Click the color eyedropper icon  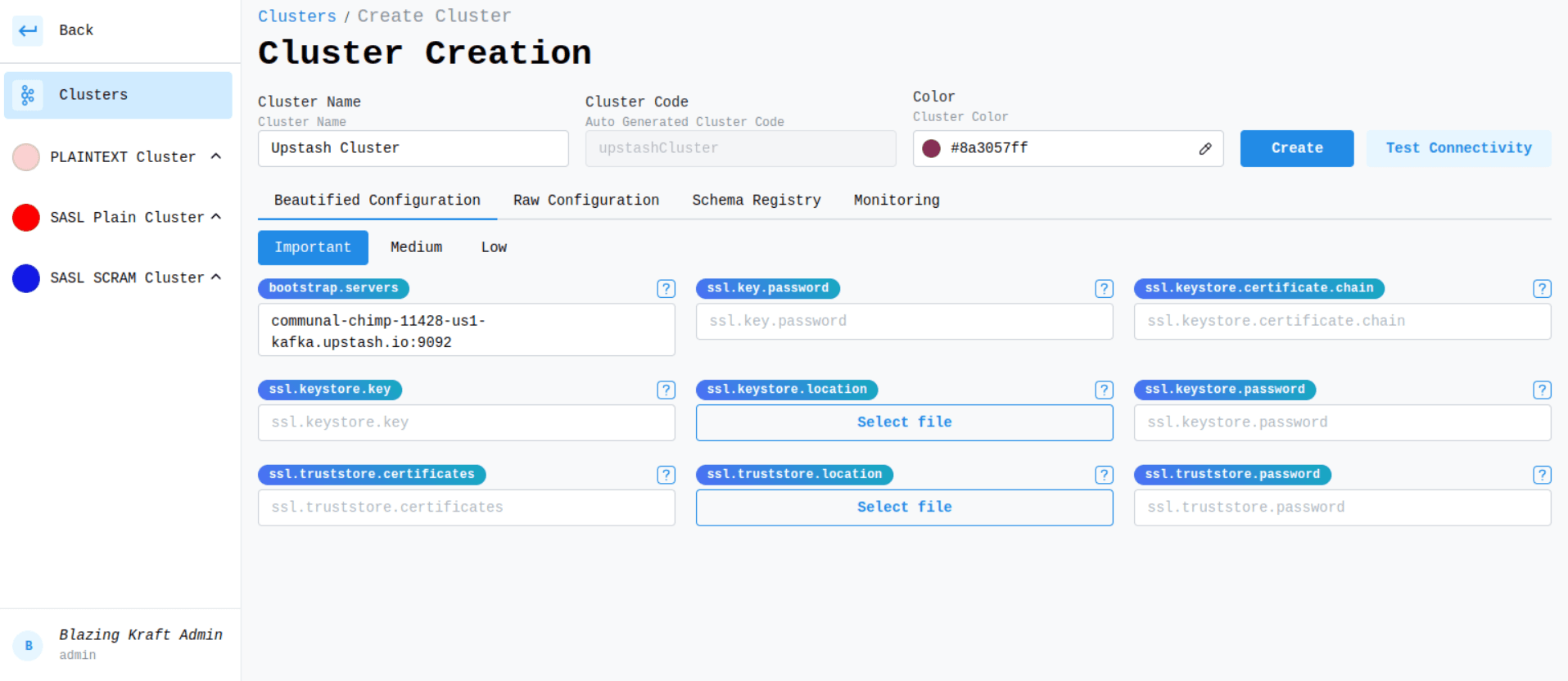tap(1205, 148)
